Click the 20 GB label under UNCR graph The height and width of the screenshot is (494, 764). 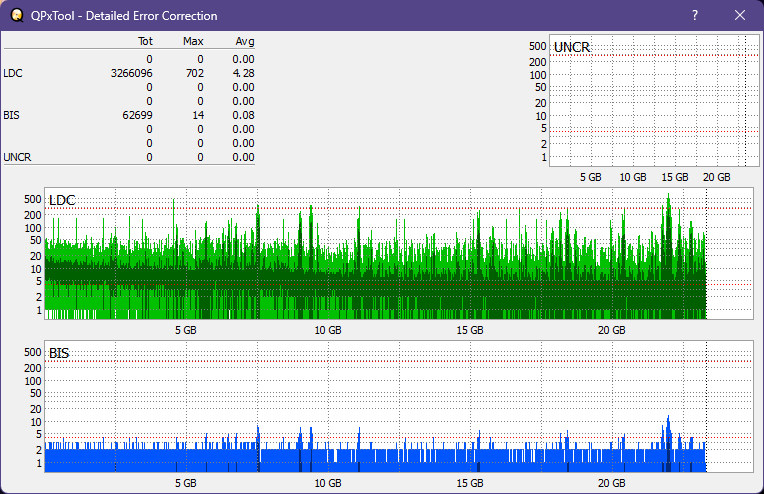point(717,177)
